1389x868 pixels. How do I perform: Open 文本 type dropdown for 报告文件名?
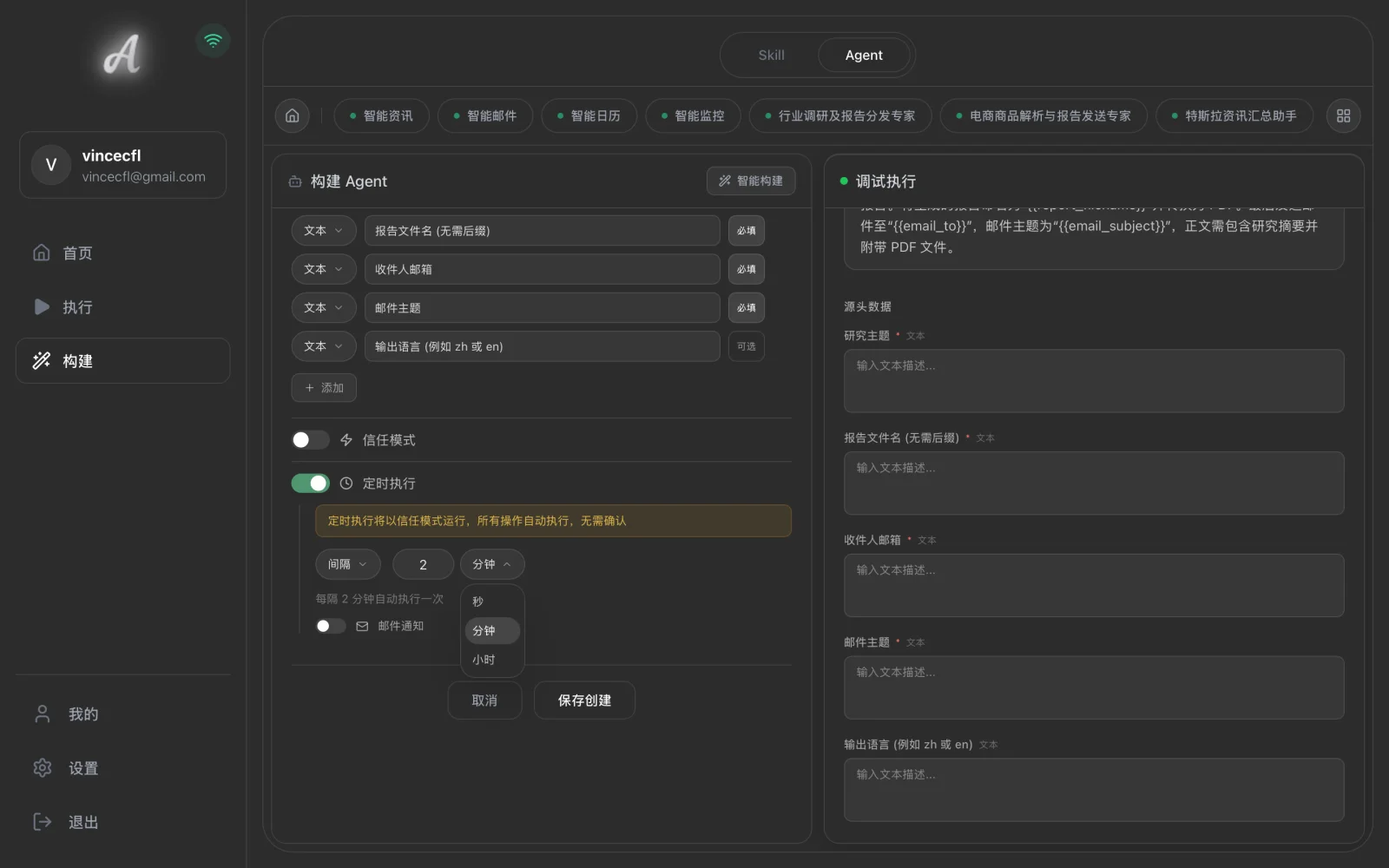point(324,231)
